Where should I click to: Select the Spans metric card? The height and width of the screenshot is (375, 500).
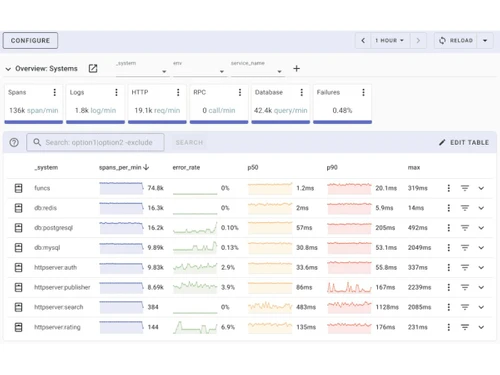(34, 104)
